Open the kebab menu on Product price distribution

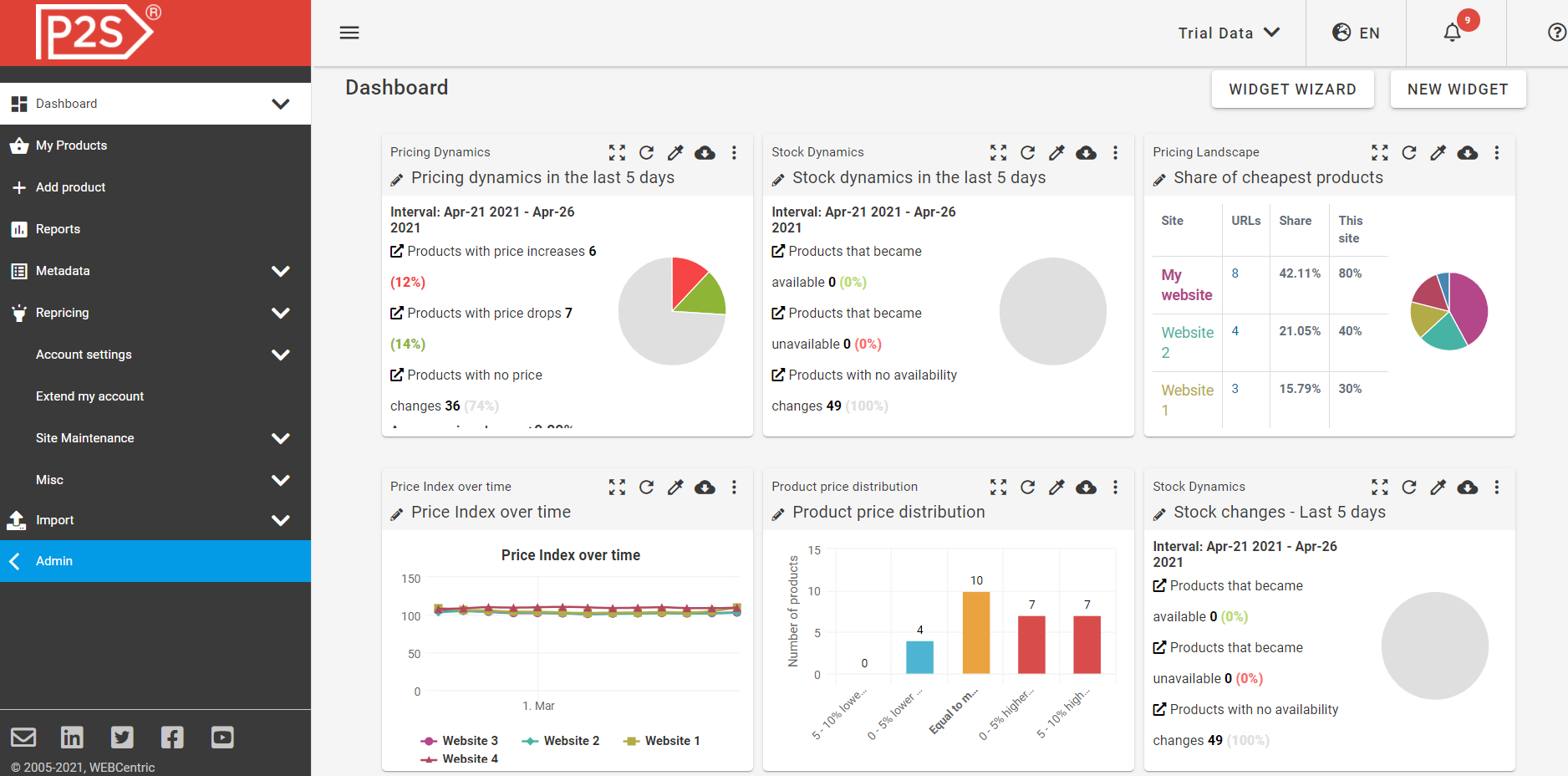tap(1115, 487)
